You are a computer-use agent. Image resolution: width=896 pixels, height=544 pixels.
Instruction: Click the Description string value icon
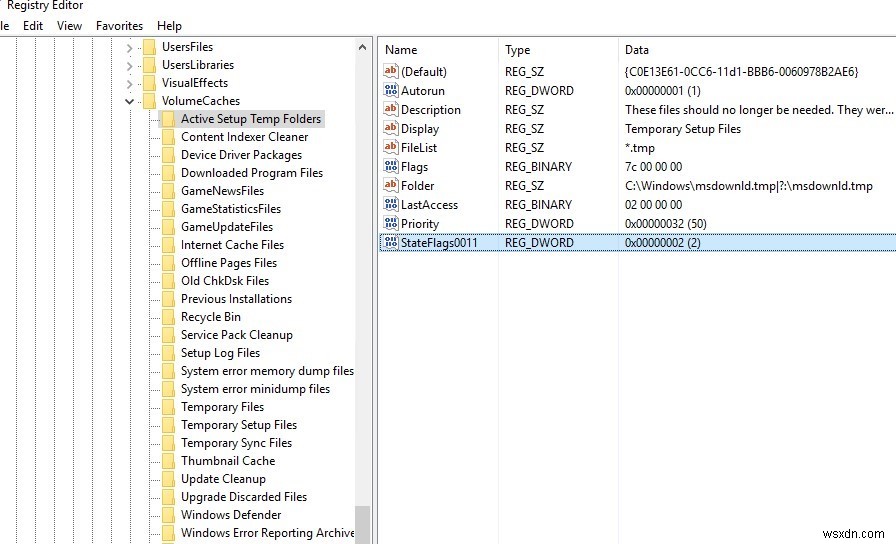391,109
